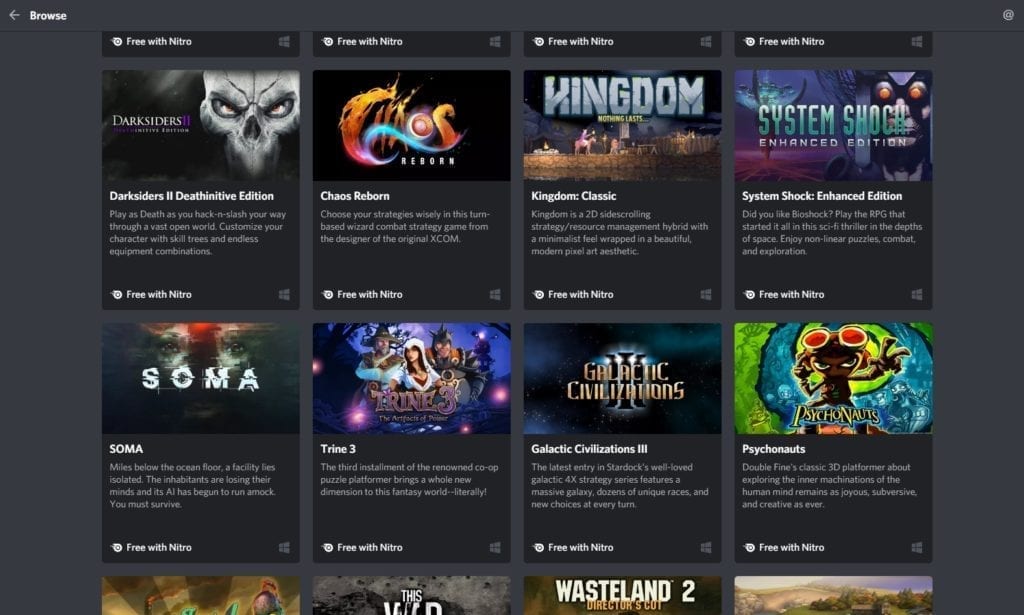Click Free with Nitro on Psychonauts card
Image resolution: width=1024 pixels, height=615 pixels.
click(x=791, y=548)
